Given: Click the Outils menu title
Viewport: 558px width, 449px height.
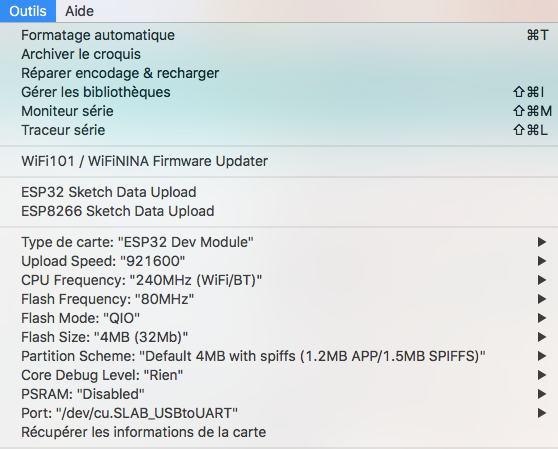Looking at the screenshot, I should pos(28,11).
